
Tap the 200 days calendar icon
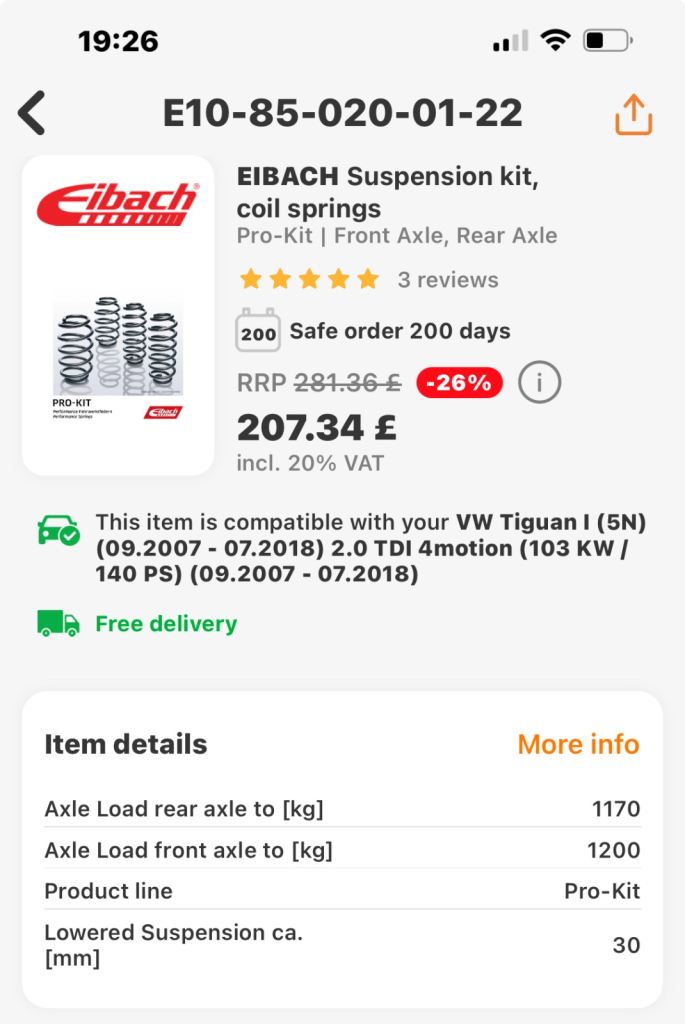[x=258, y=331]
